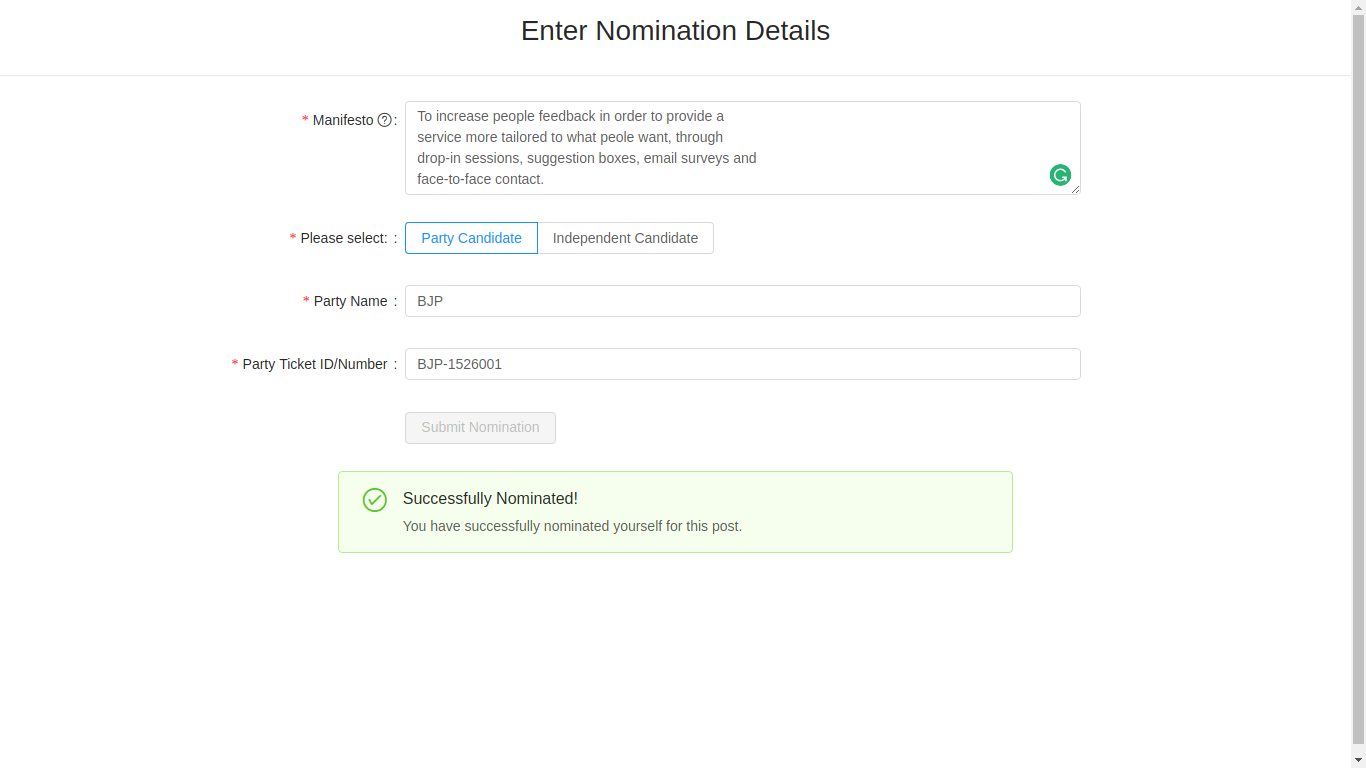Click the scrollbar up arrow

tap(1358, 6)
